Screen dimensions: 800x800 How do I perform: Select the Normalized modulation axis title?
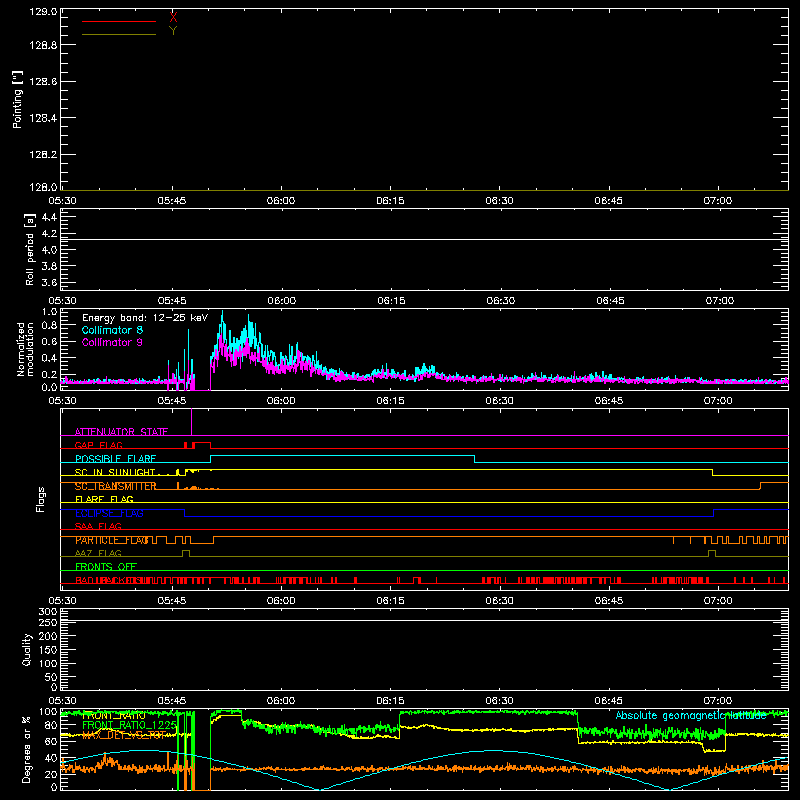click(25, 349)
